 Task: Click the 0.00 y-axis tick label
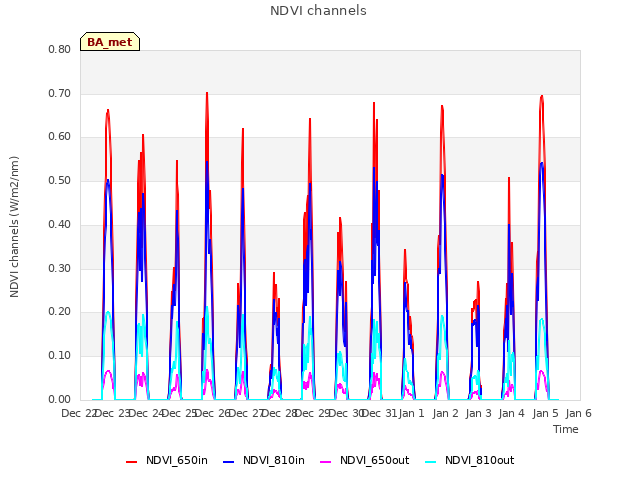point(60,399)
